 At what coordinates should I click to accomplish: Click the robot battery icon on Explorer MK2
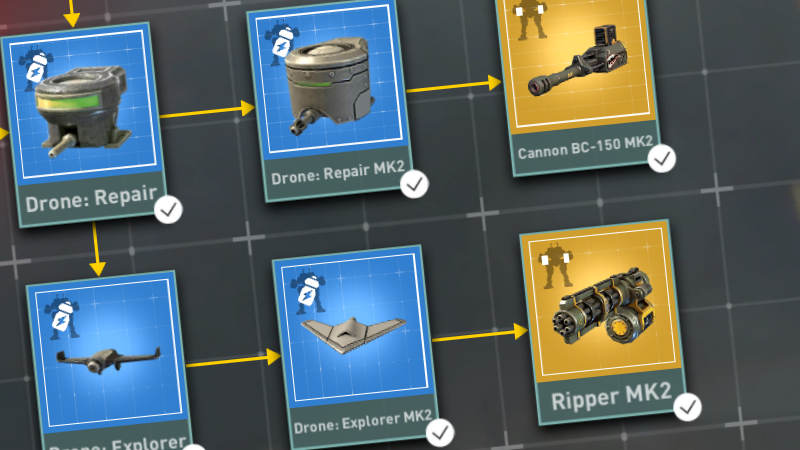click(x=308, y=291)
